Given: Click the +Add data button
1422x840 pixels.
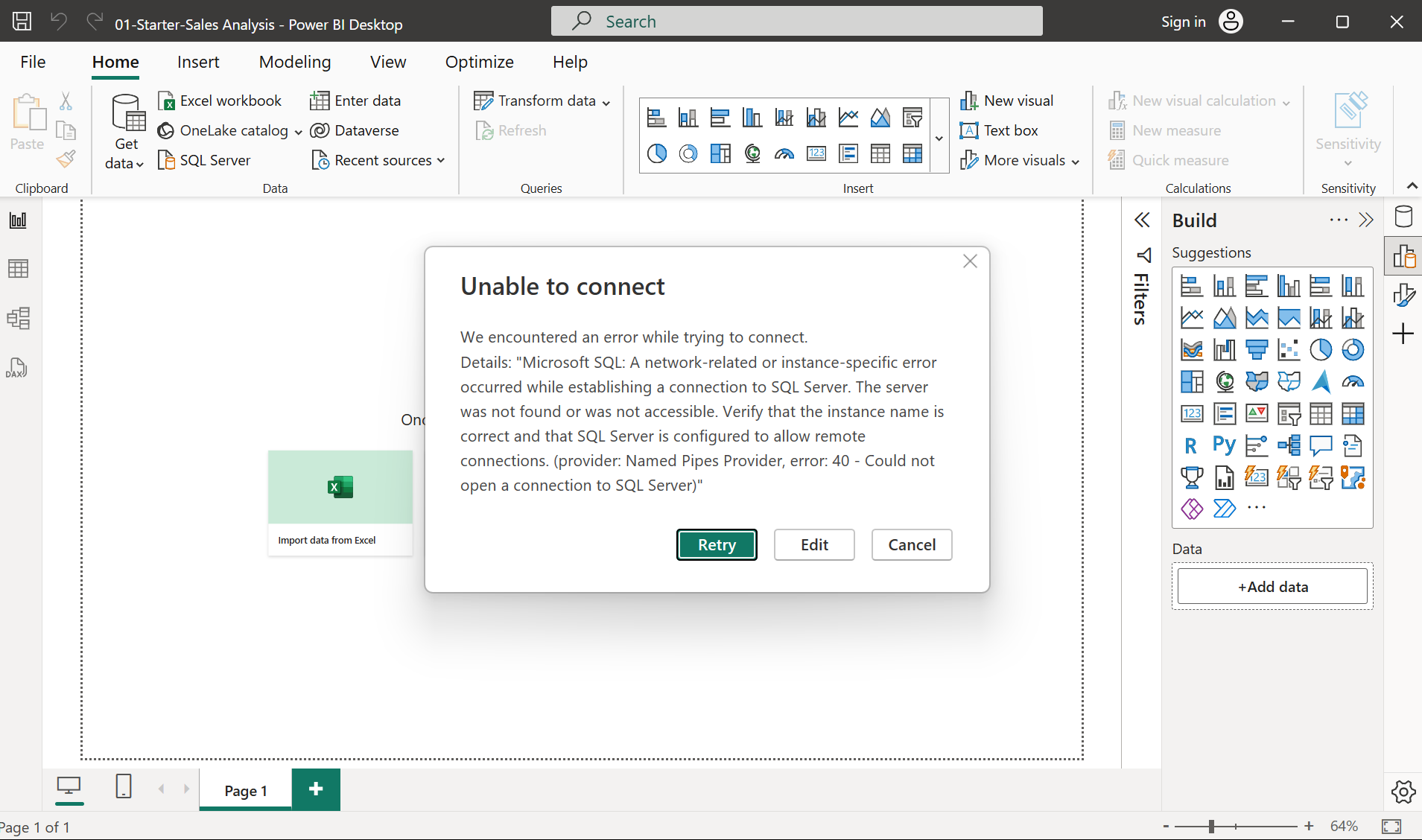Looking at the screenshot, I should 1272,586.
